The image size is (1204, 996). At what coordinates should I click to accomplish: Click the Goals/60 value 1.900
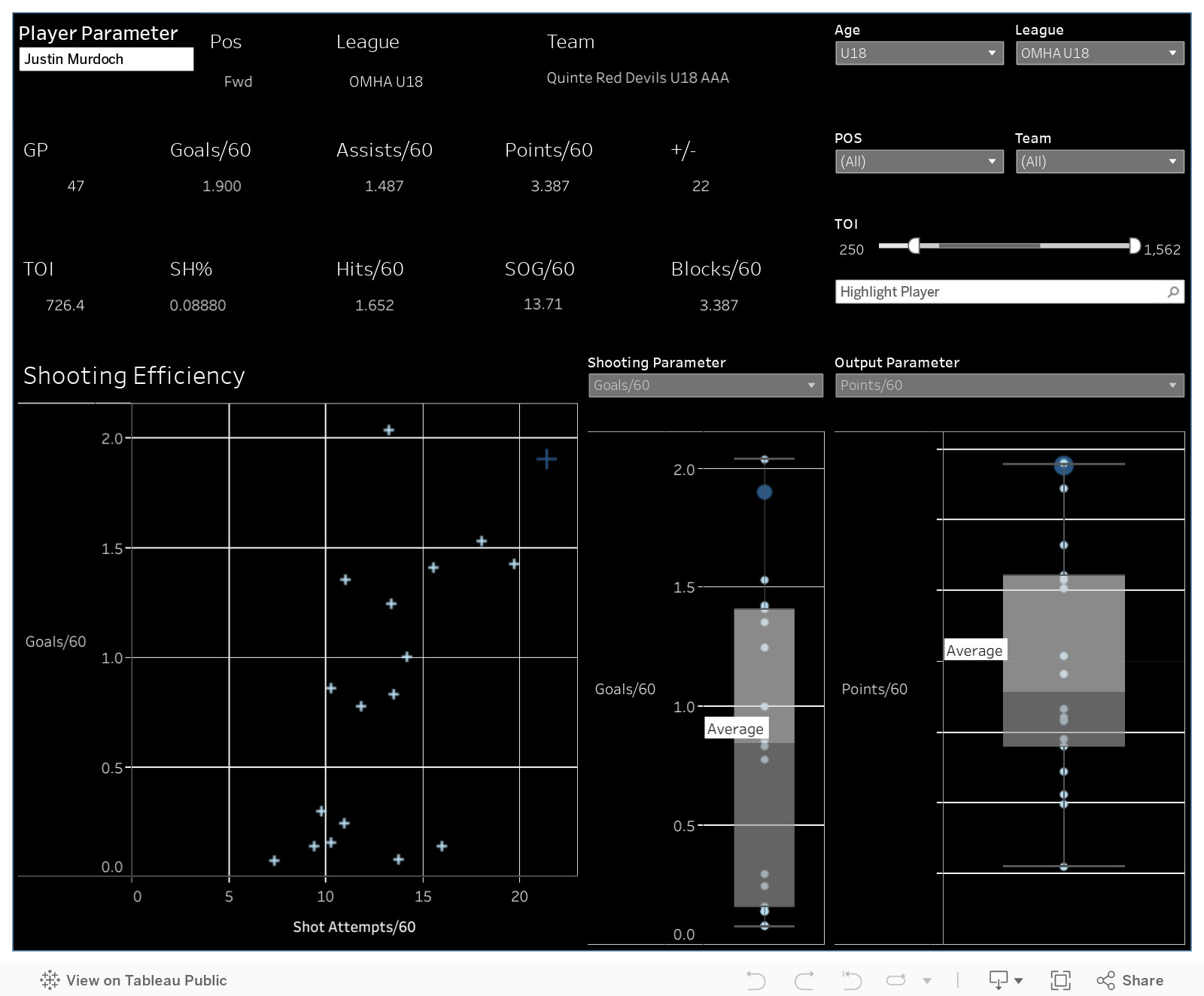pyautogui.click(x=221, y=186)
